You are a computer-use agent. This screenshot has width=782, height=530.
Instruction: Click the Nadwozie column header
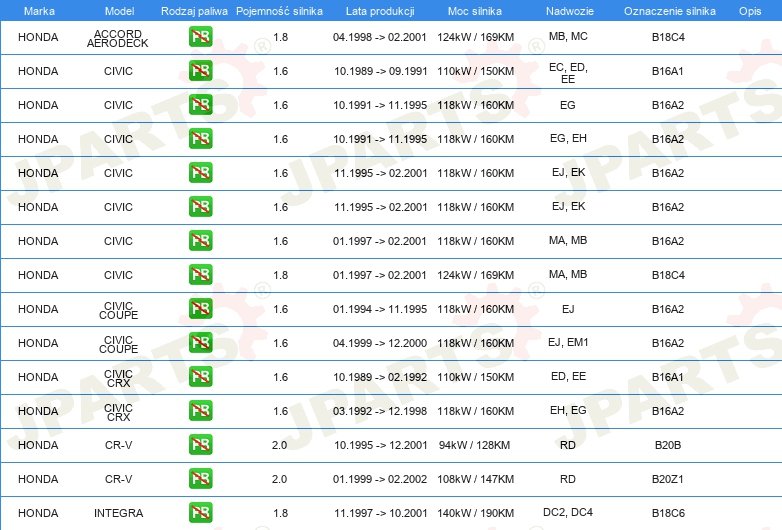pyautogui.click(x=570, y=11)
